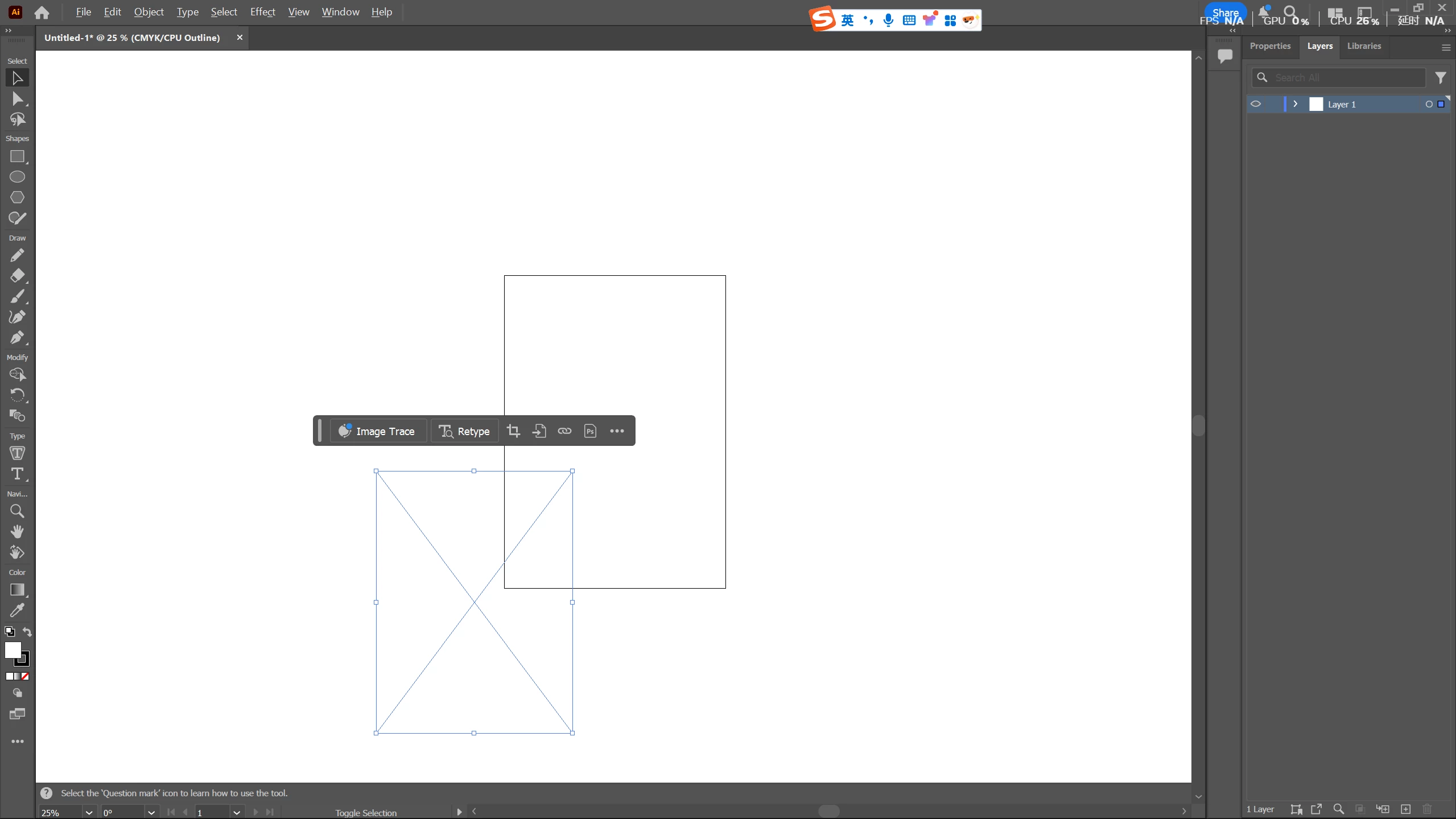The height and width of the screenshot is (819, 1456).
Task: Activate the Hand tool
Action: (x=17, y=532)
